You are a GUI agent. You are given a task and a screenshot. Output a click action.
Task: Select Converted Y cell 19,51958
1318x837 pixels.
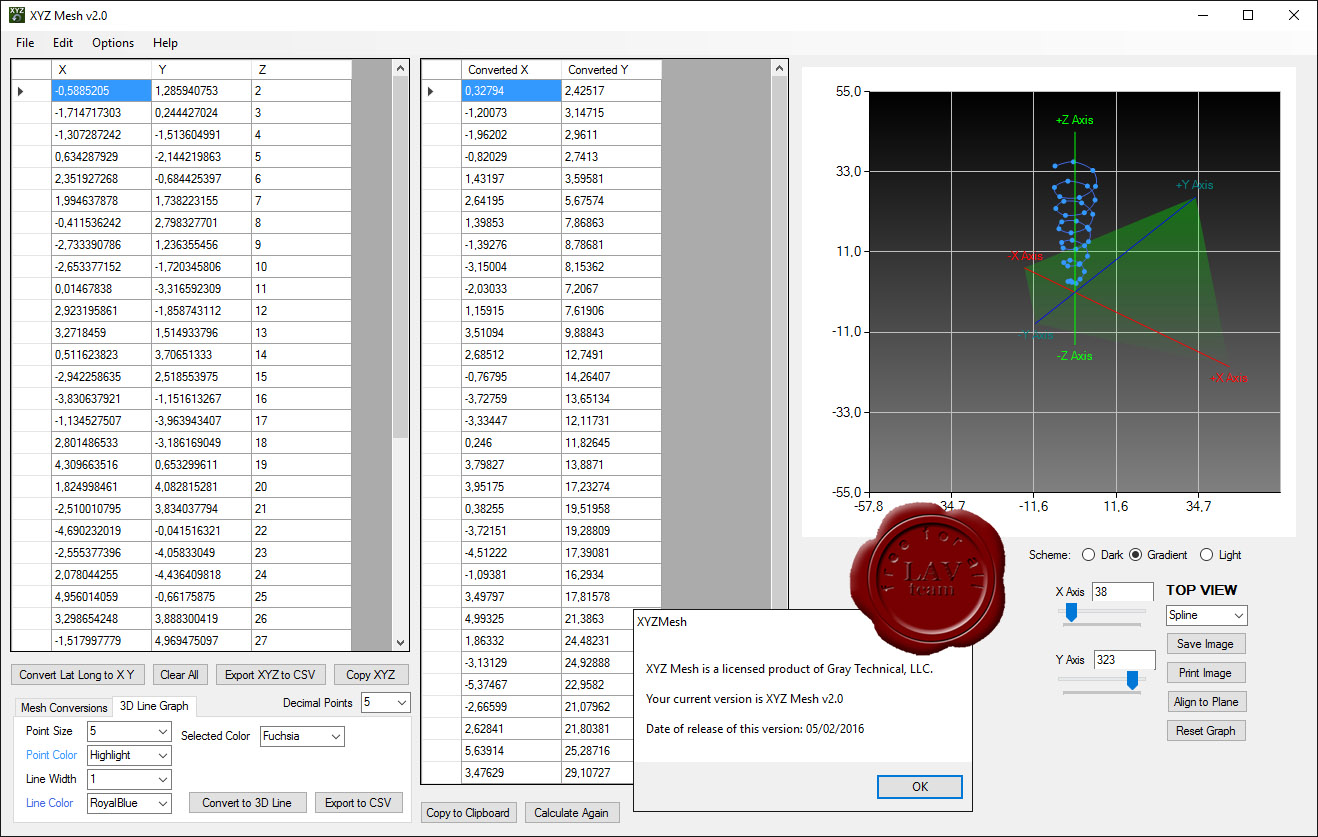(611, 509)
